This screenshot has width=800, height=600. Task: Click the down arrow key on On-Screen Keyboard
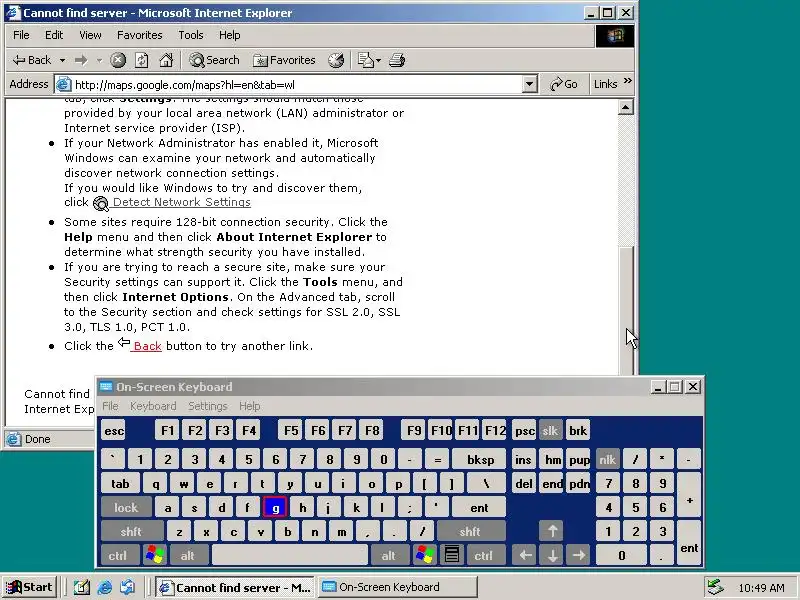[552, 555]
